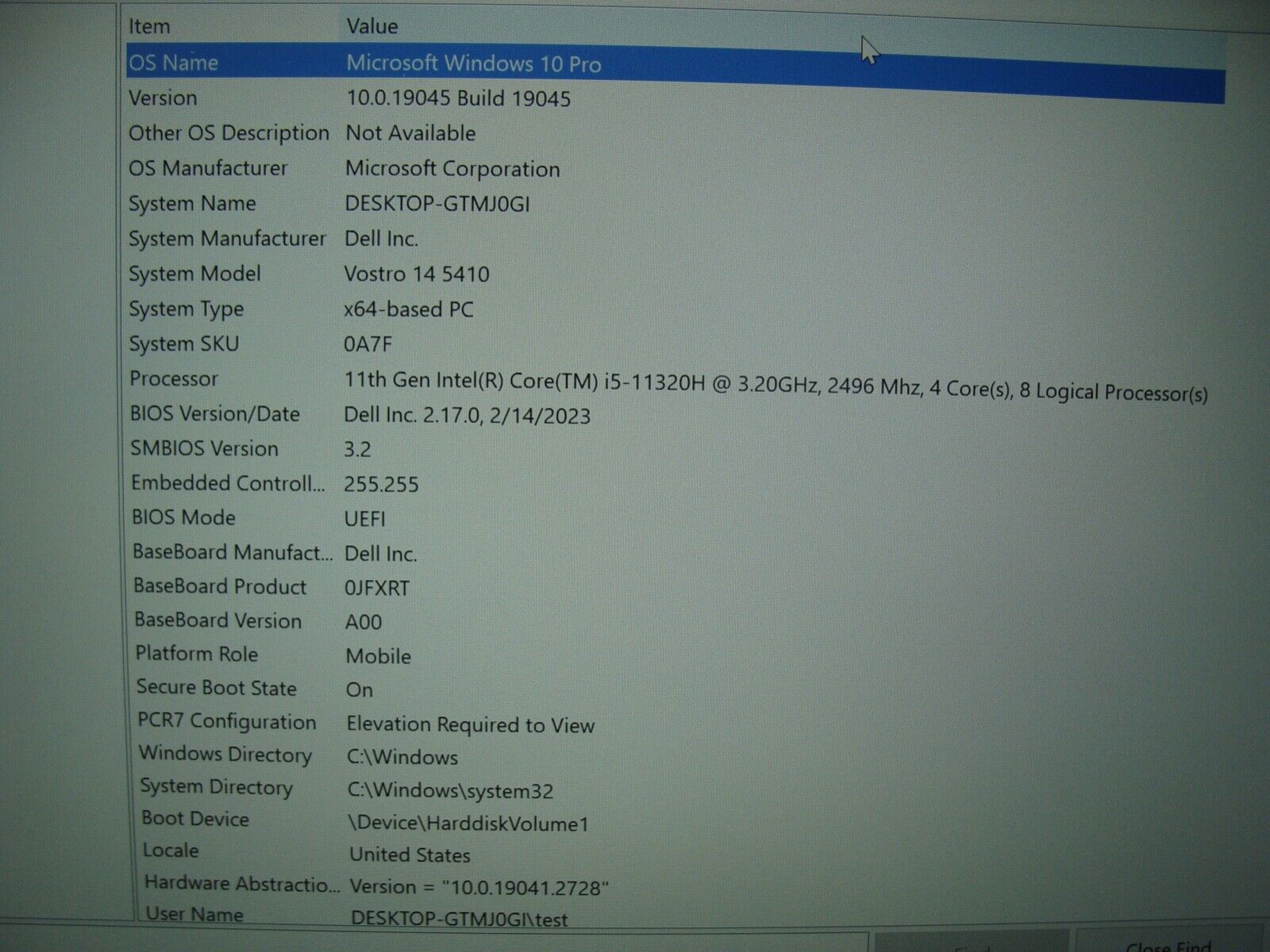This screenshot has height=952, width=1270.
Task: Click the 255.255 value
Action: (381, 484)
